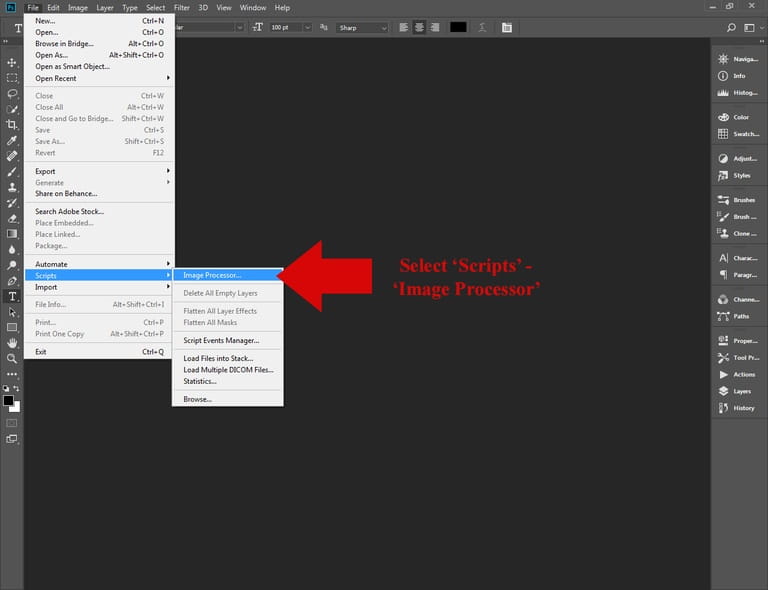Open the Character panel
This screenshot has width=768, height=590.
tap(739, 258)
